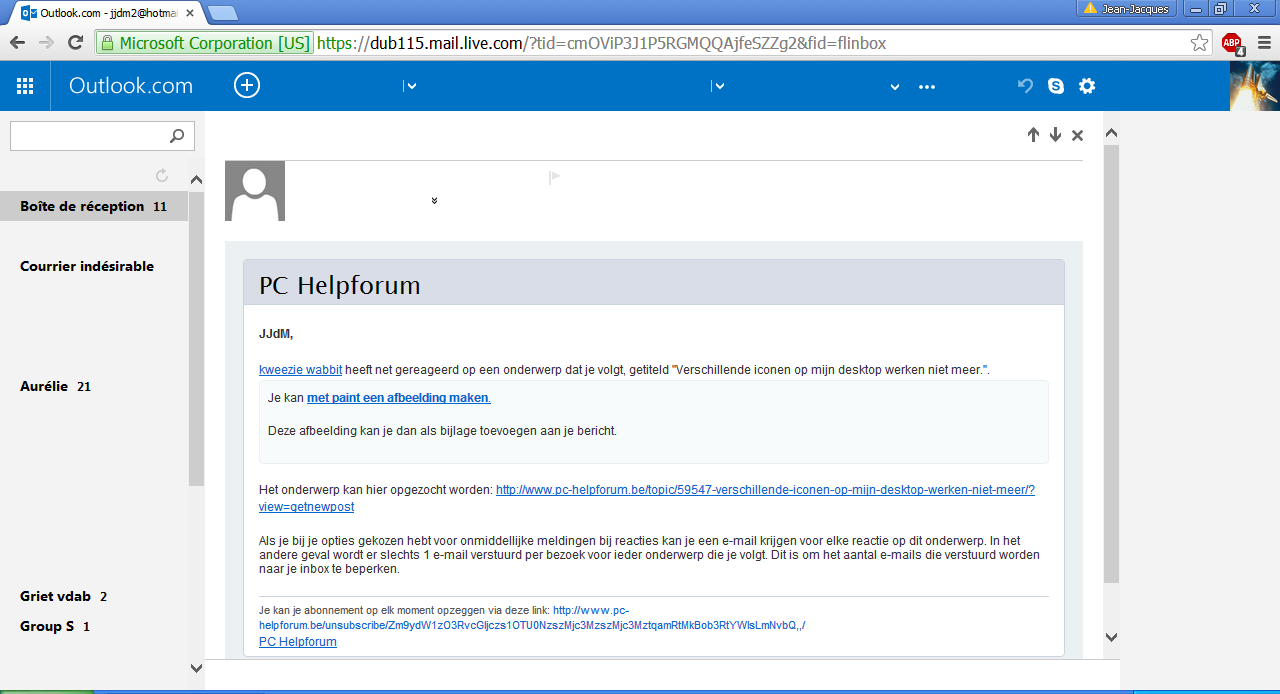Go to next message with down arrow

[1055, 135]
